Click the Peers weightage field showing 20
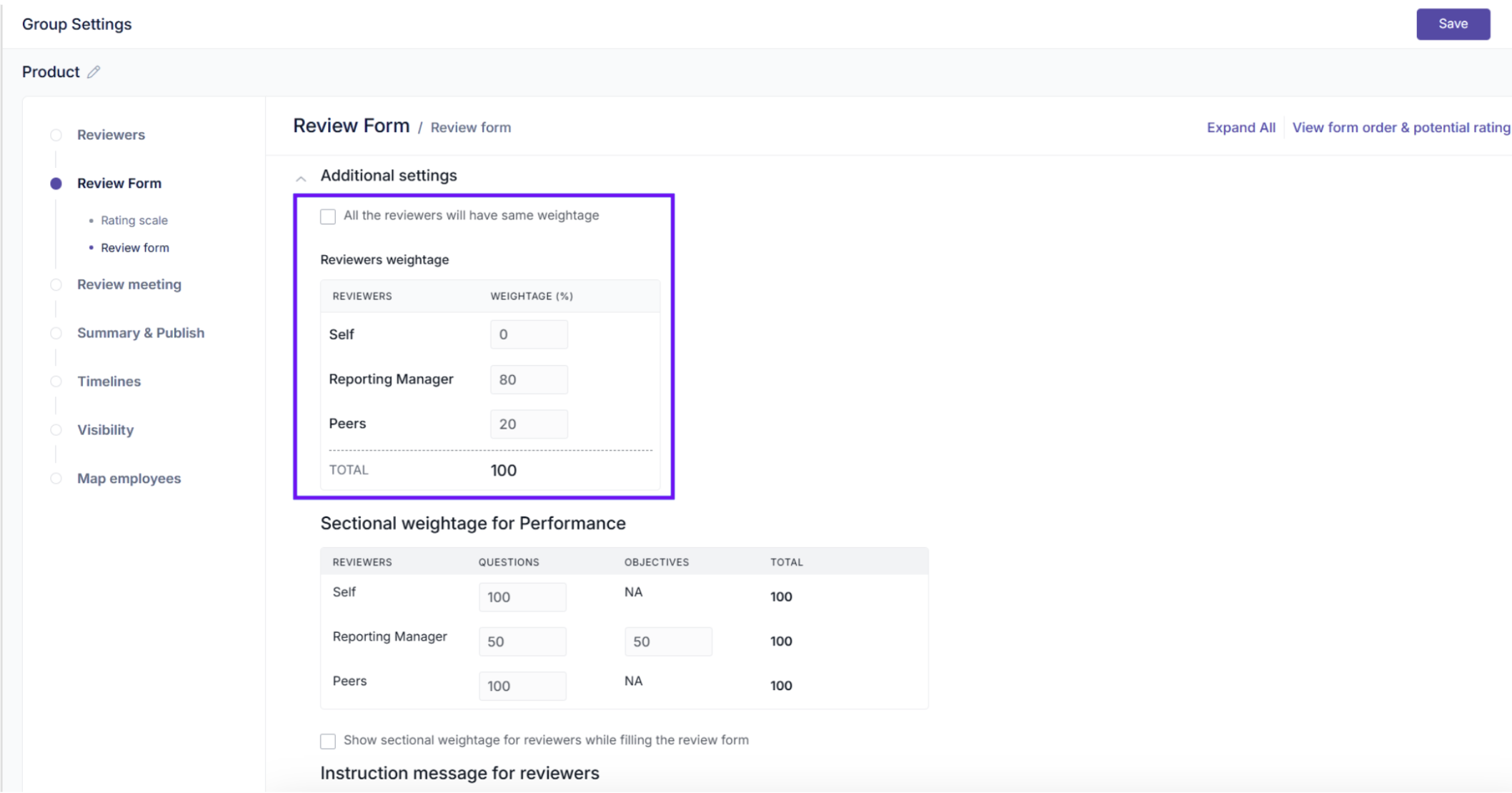 [528, 424]
